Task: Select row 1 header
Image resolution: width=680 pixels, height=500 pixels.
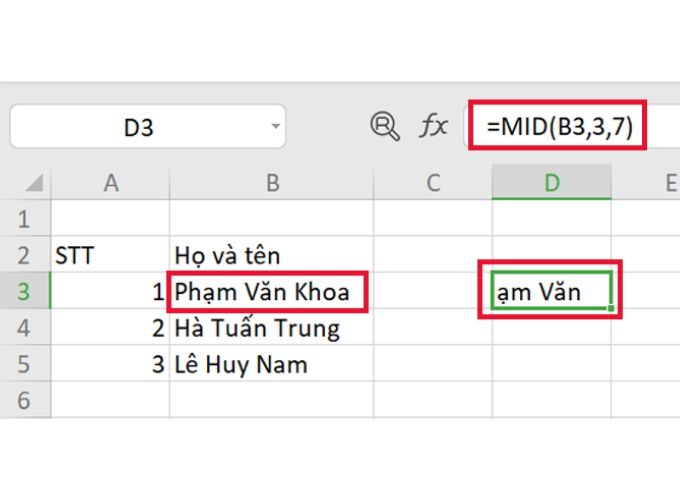Action: (24, 219)
